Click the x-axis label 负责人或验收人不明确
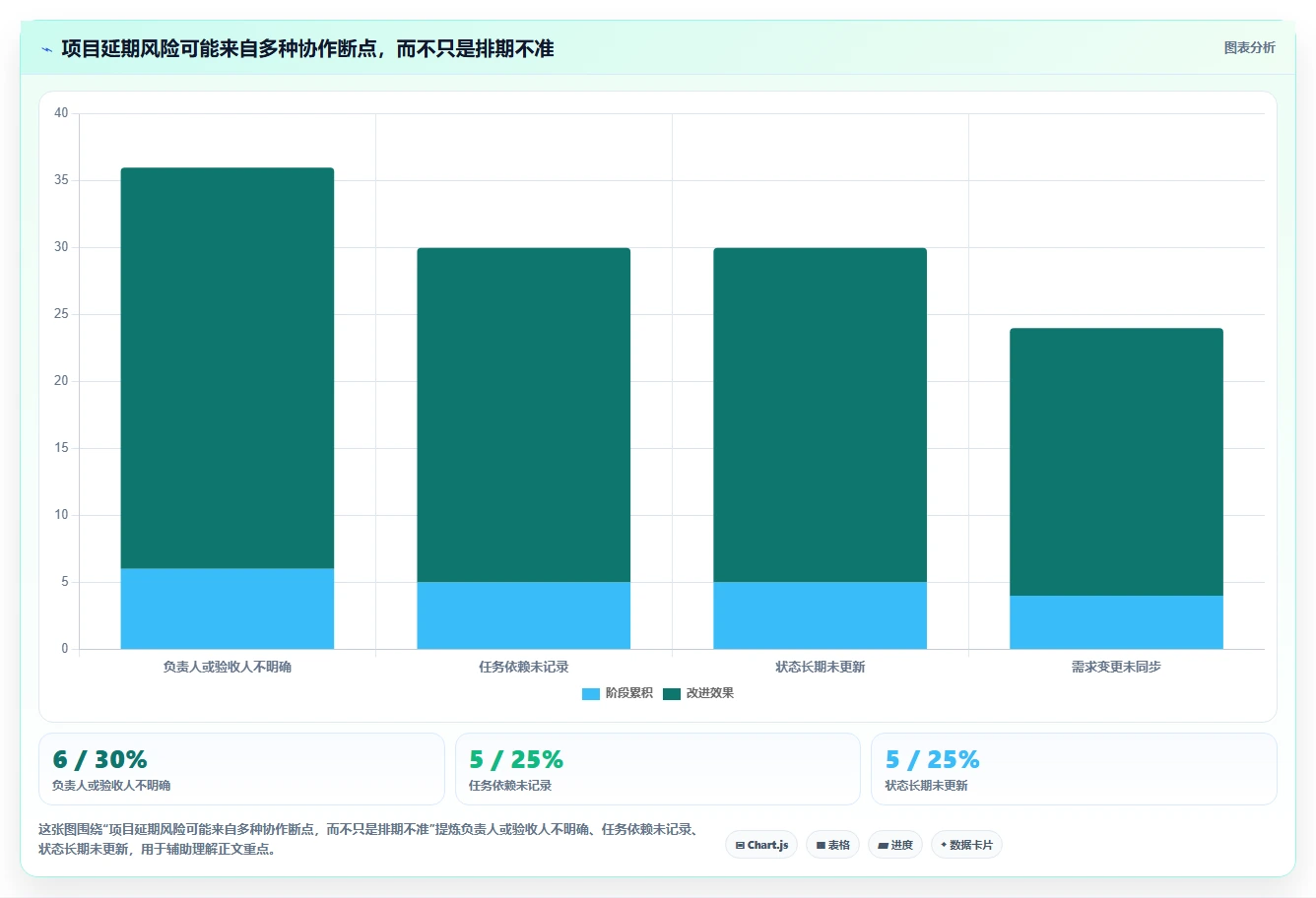 pyautogui.click(x=228, y=667)
